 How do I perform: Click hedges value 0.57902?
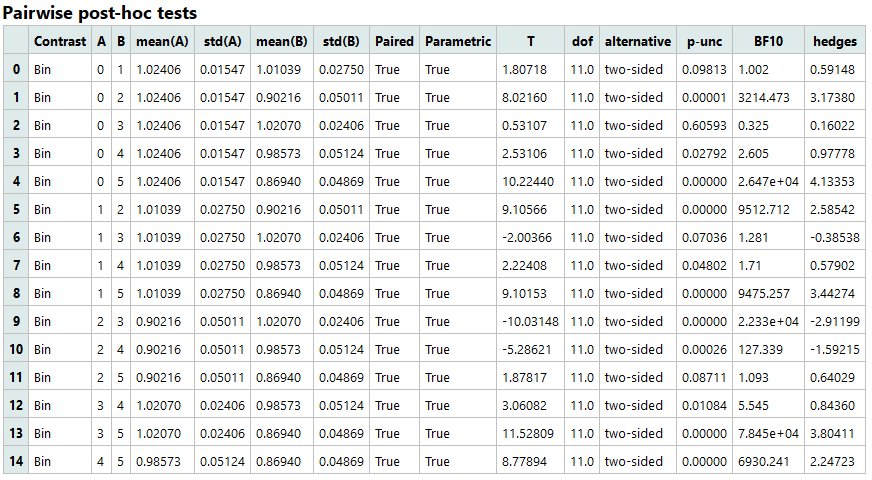832,265
